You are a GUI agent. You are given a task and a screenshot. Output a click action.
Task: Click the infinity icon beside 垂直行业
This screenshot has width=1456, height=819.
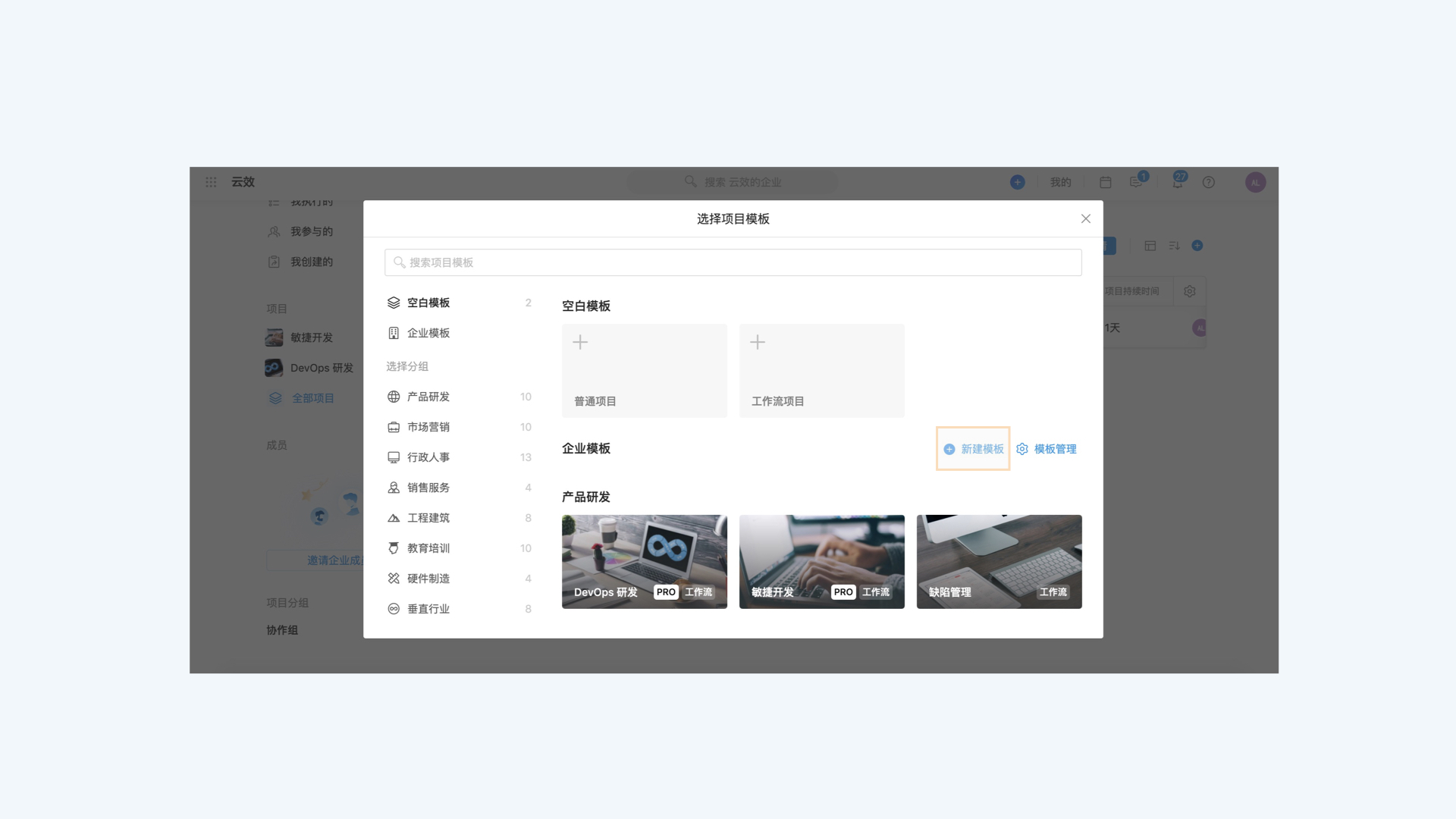[394, 609]
